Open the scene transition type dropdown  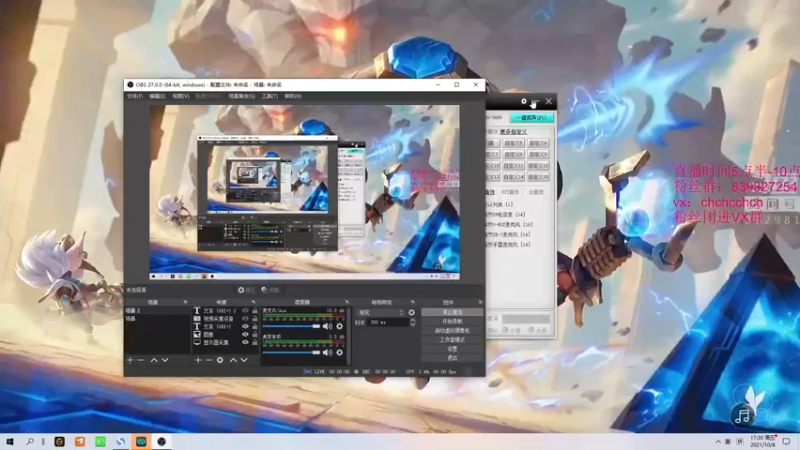[x=382, y=312]
